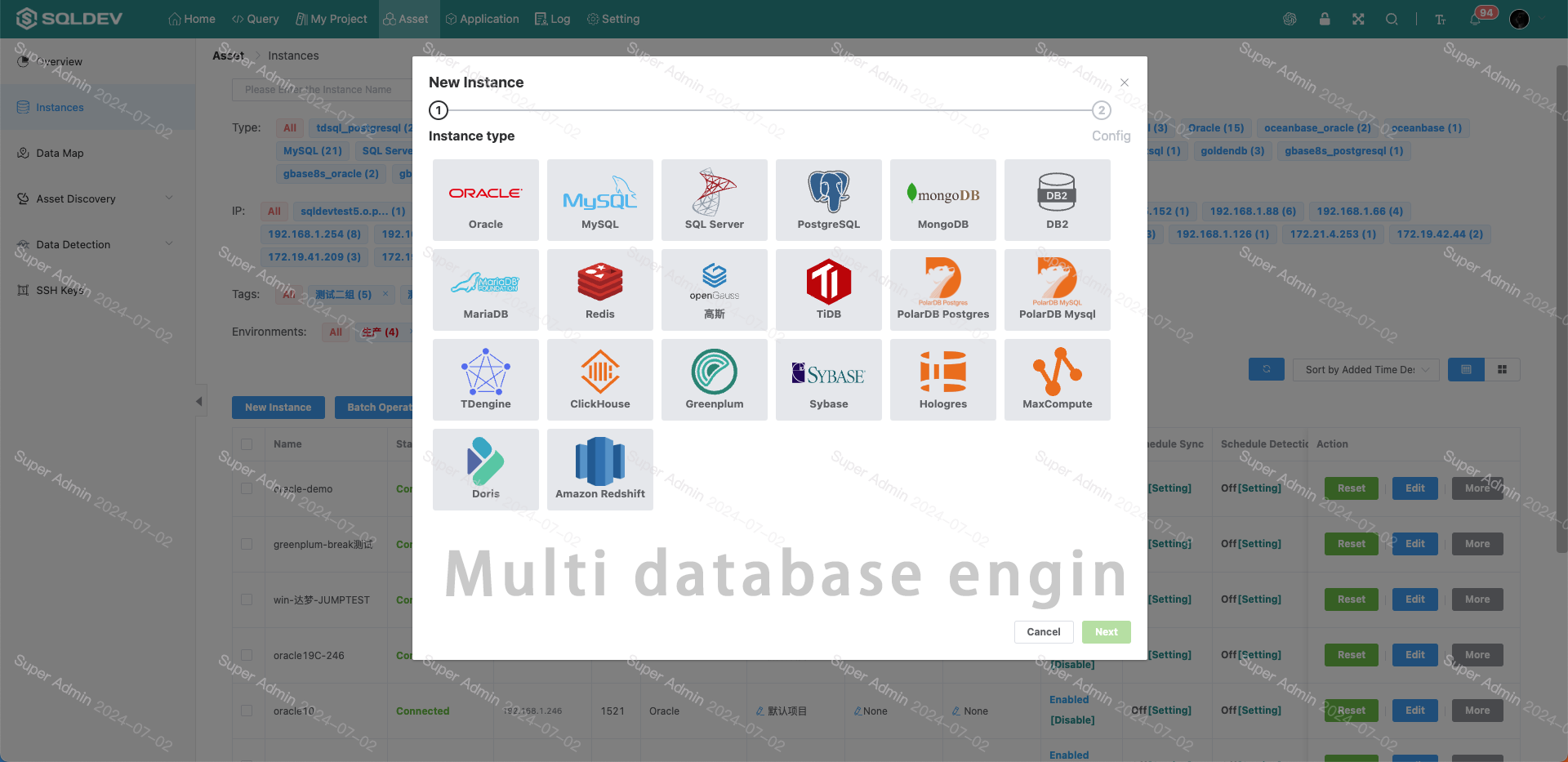Viewport: 1568px width, 762px height.
Task: Open the Setting menu
Action: [613, 19]
